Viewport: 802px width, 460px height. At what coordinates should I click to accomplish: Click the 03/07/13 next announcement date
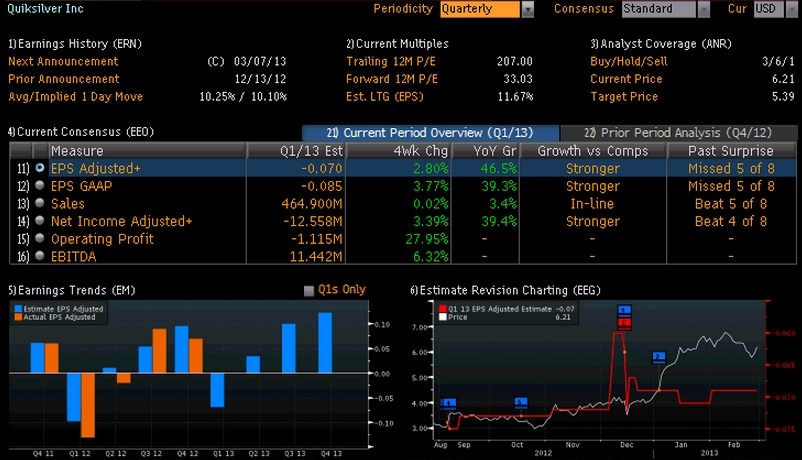(x=260, y=61)
